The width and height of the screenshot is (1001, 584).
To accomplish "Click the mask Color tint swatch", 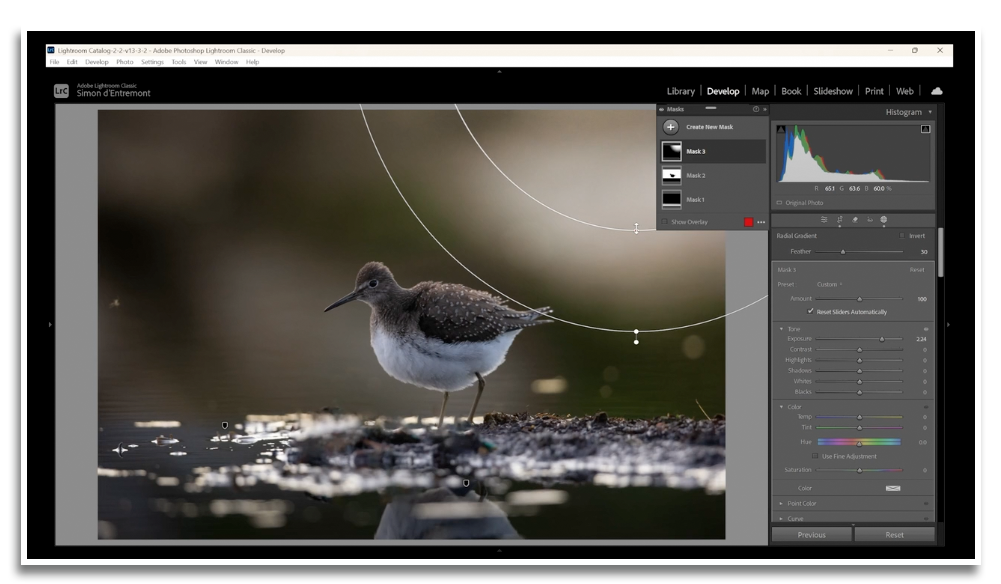I will coord(892,488).
